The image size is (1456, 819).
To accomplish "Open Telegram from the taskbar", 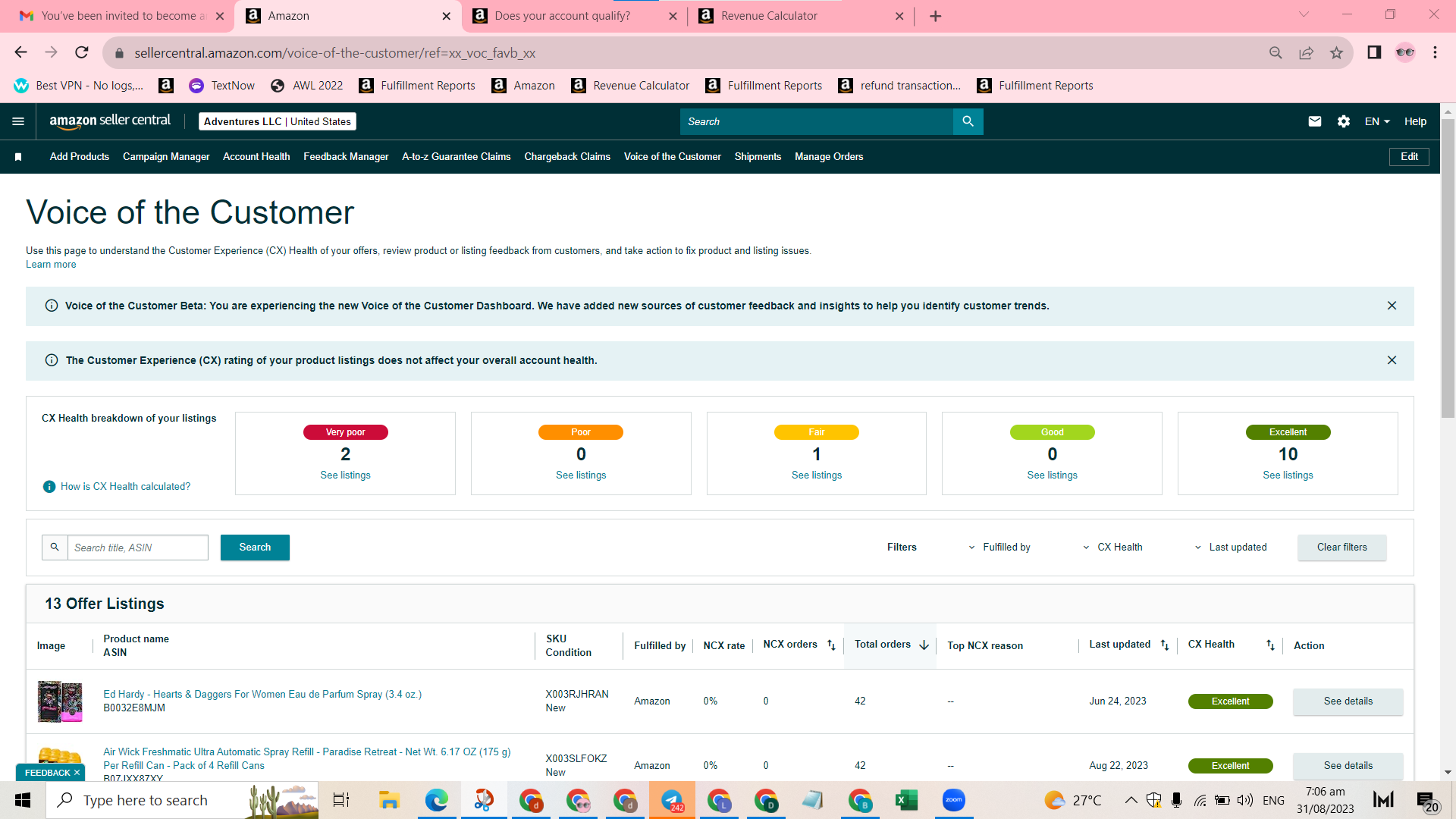I will (672, 800).
